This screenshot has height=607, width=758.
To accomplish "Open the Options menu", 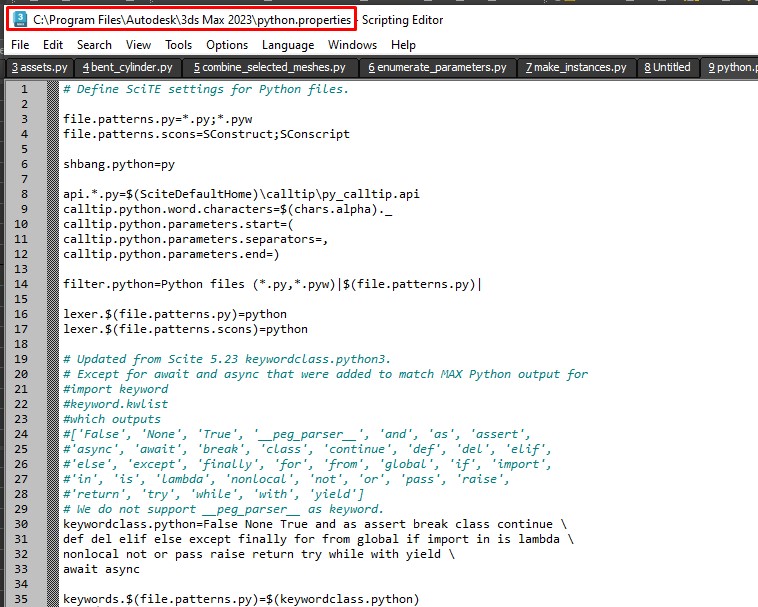I will tap(227, 45).
